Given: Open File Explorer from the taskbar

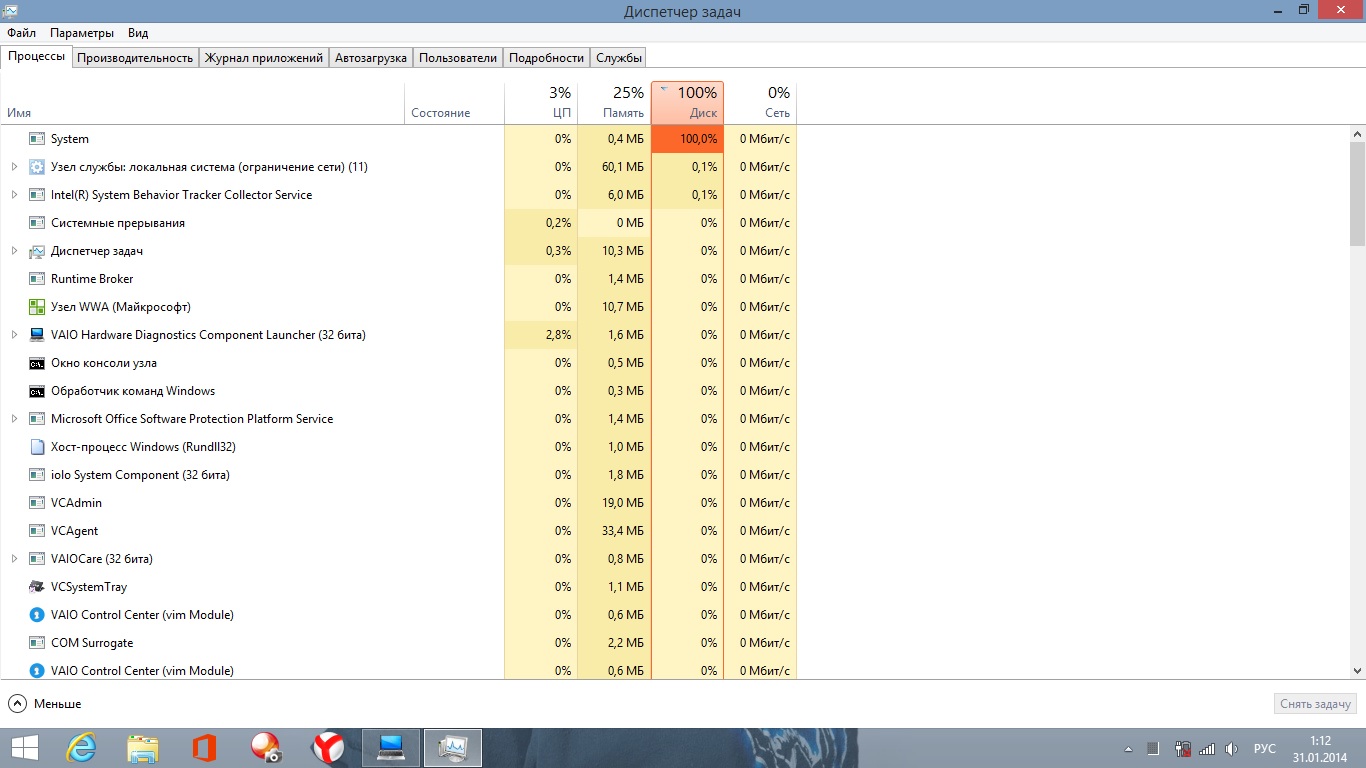Looking at the screenshot, I should [143, 748].
